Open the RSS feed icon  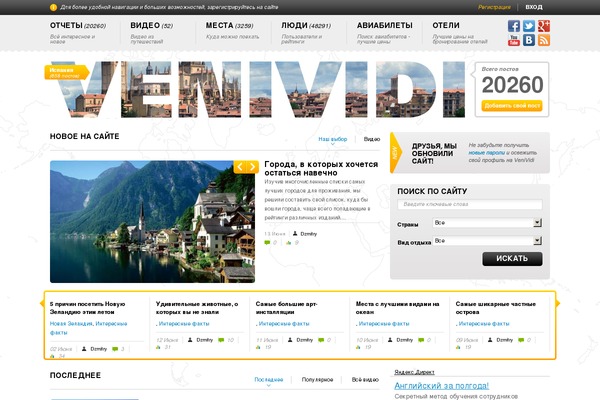[x=544, y=40]
